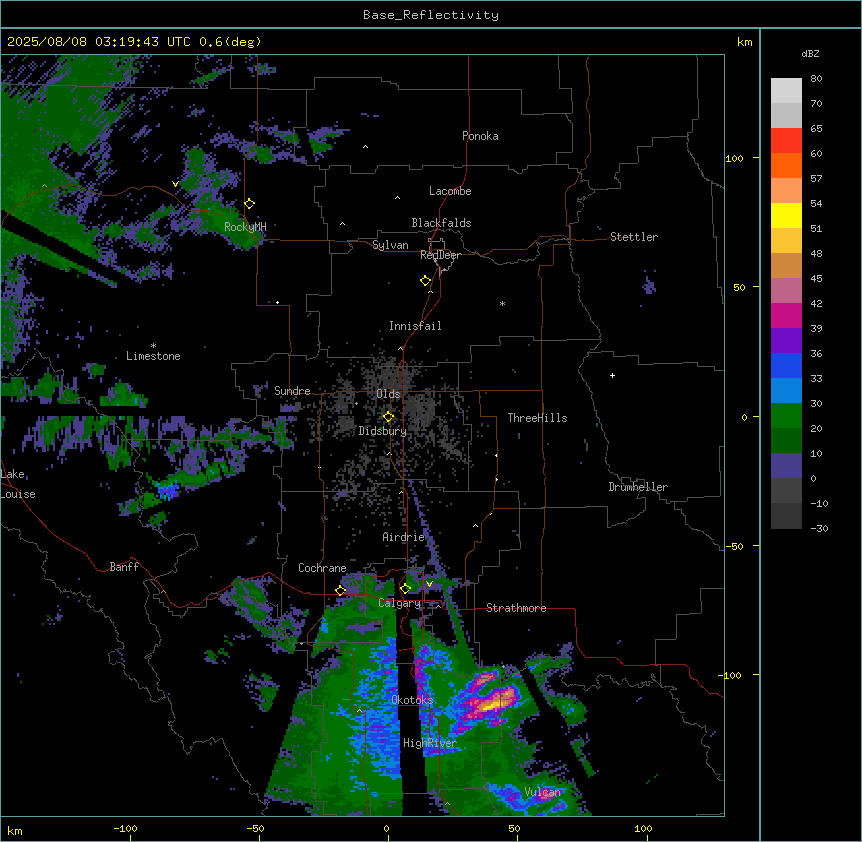Click the Sylvan label on the map
862x842 pixels.
coord(390,245)
